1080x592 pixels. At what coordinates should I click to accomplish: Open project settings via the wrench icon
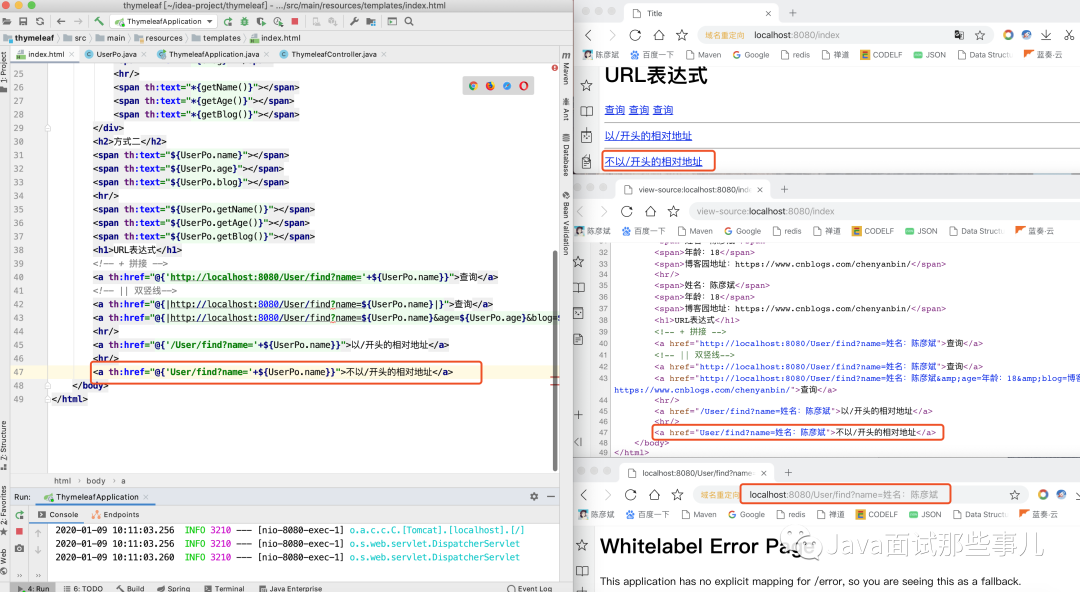coord(354,21)
